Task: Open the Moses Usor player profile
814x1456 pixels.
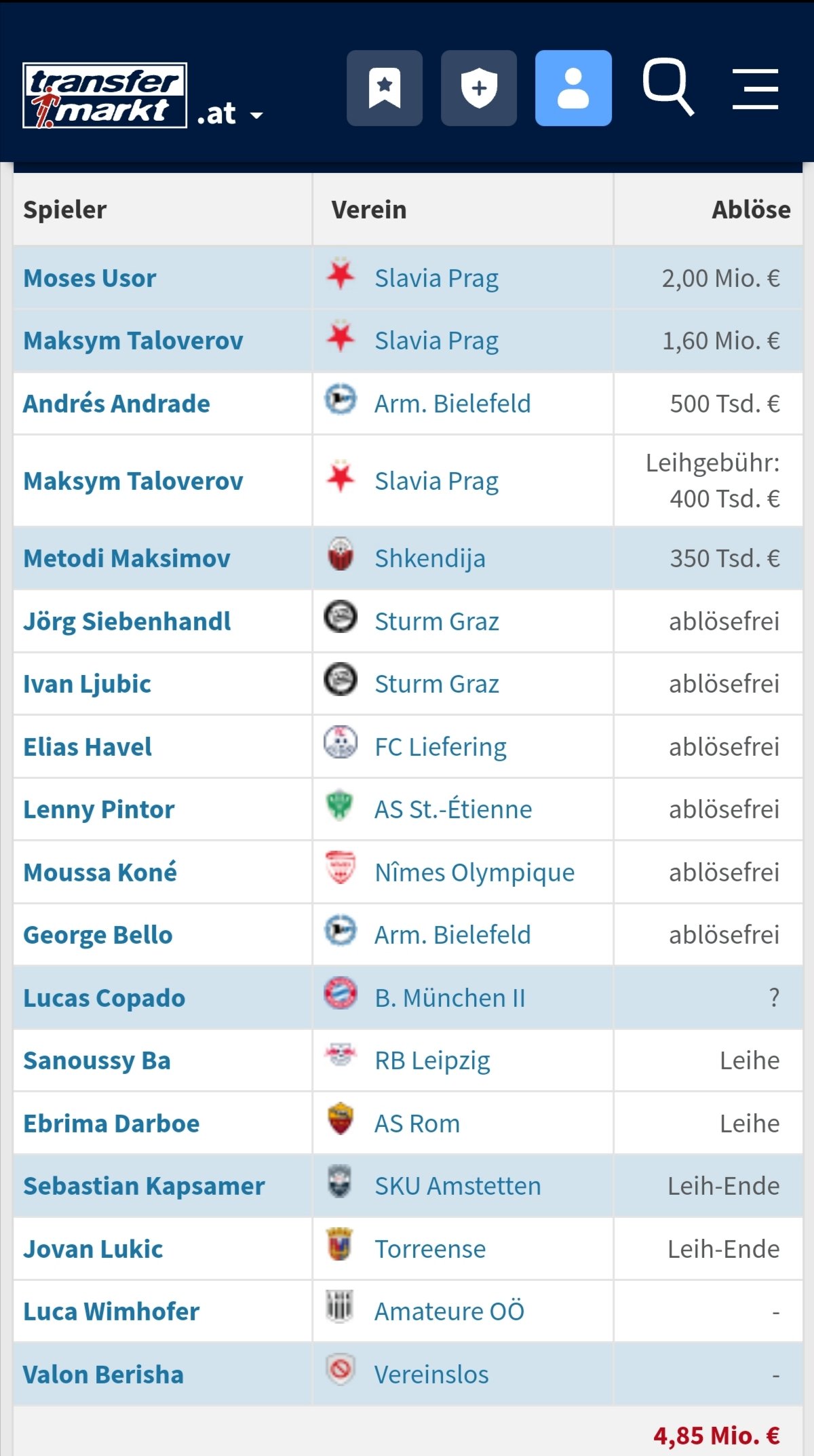Action: (90, 278)
